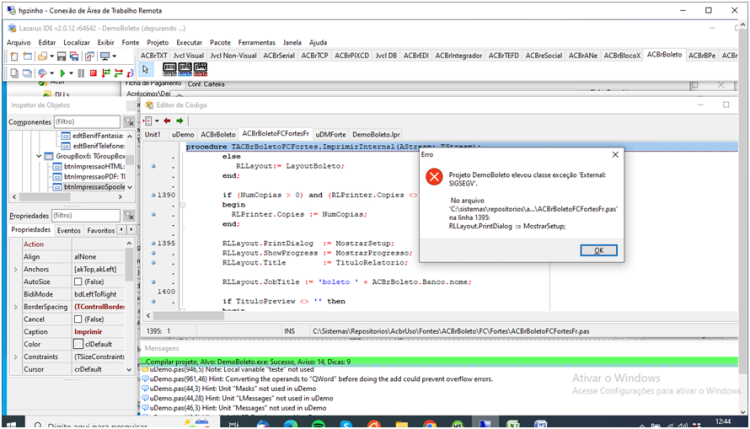Open the Arquivo menu
The width and height of the screenshot is (750, 429).
pos(18,43)
